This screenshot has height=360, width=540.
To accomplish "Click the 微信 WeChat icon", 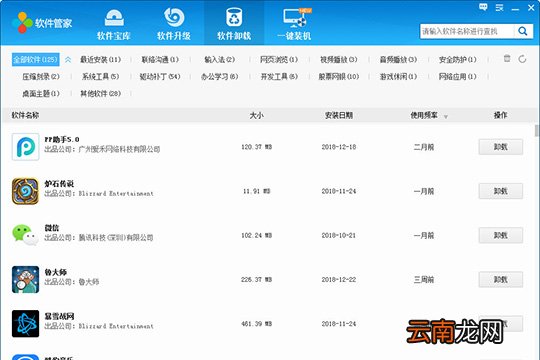I will click(x=25, y=235).
